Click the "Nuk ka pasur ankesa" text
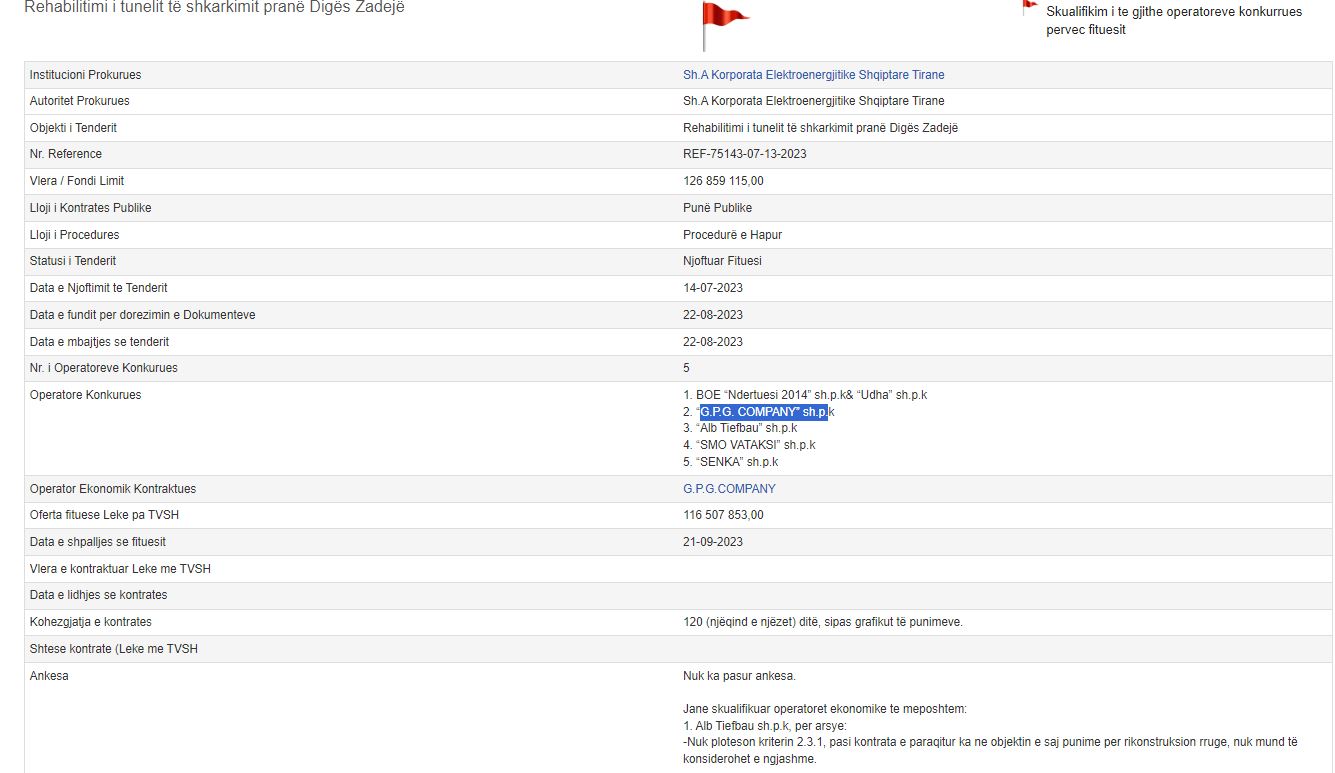This screenshot has width=1335, height=773. click(739, 676)
